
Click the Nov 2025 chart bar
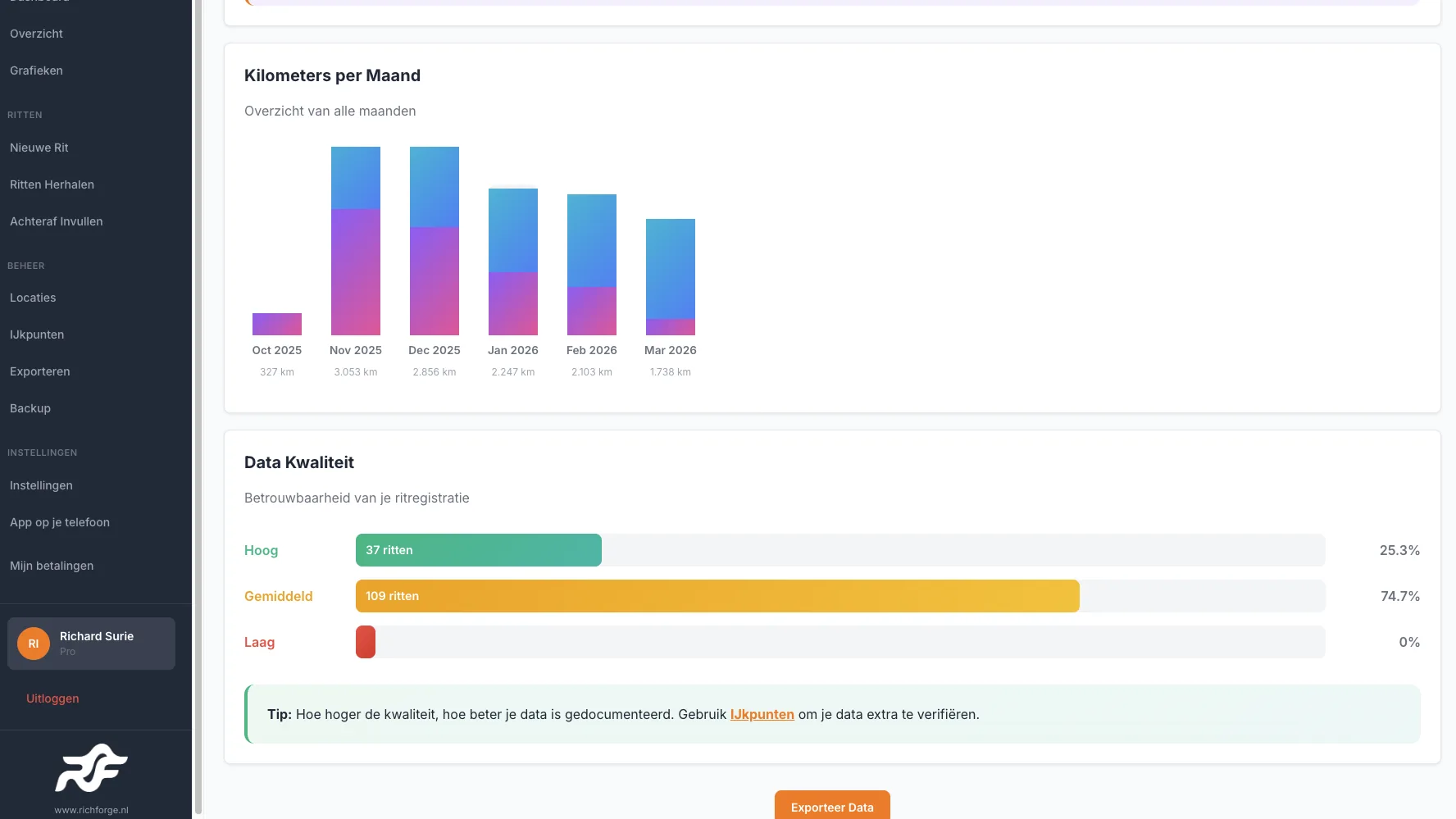356,241
